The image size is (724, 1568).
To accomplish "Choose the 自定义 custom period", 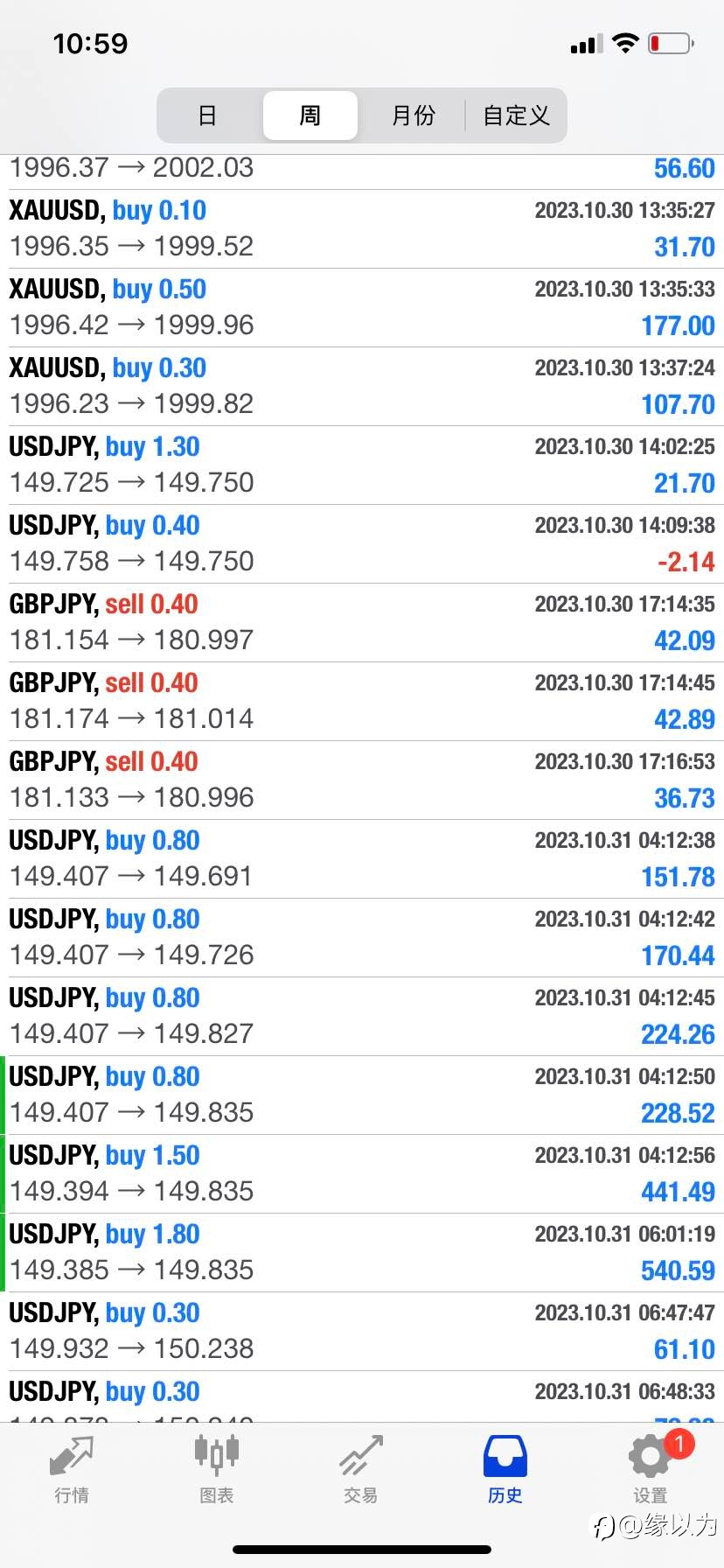I will pos(516,115).
